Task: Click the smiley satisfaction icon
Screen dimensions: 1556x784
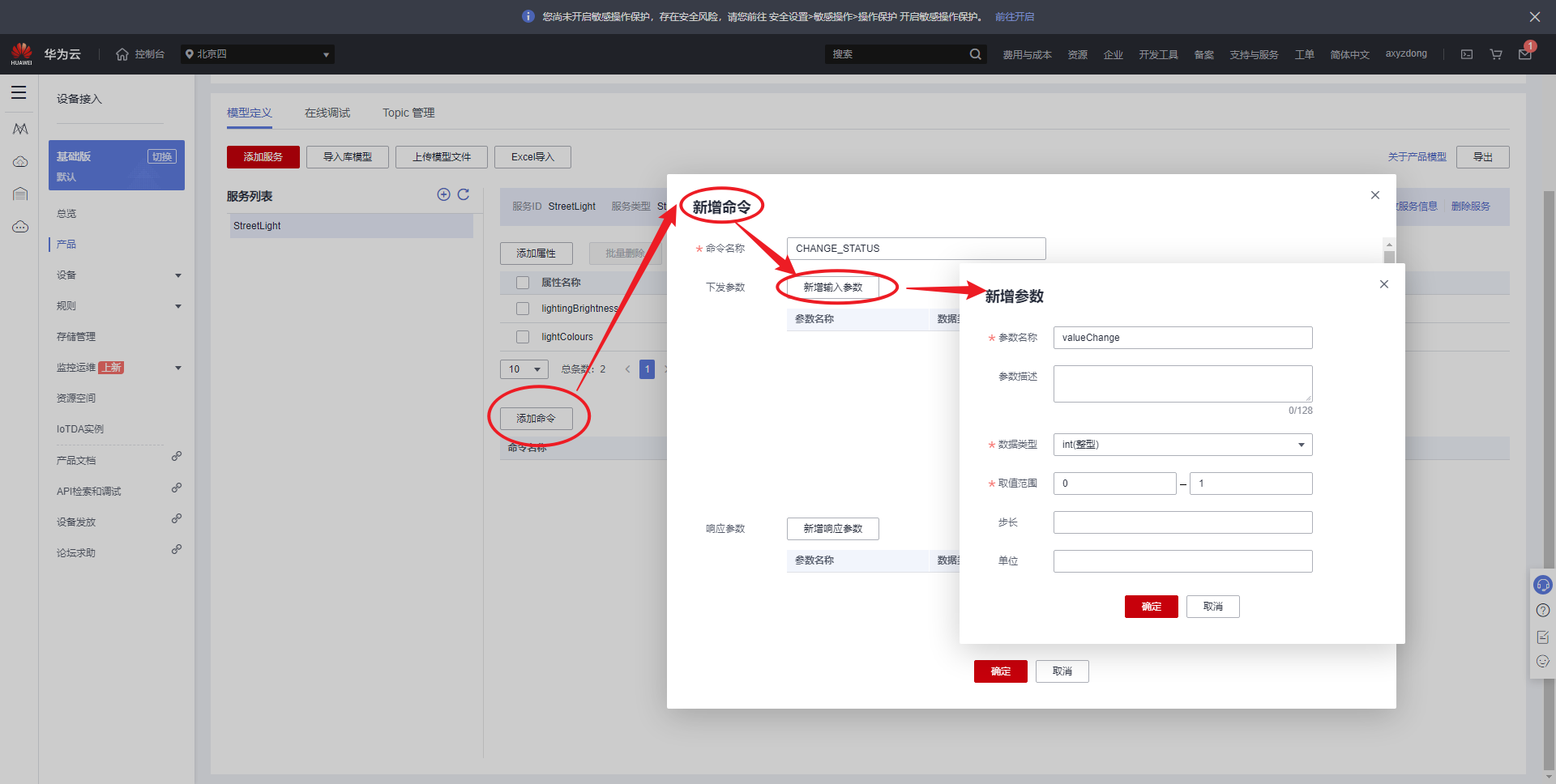Action: [x=1543, y=662]
